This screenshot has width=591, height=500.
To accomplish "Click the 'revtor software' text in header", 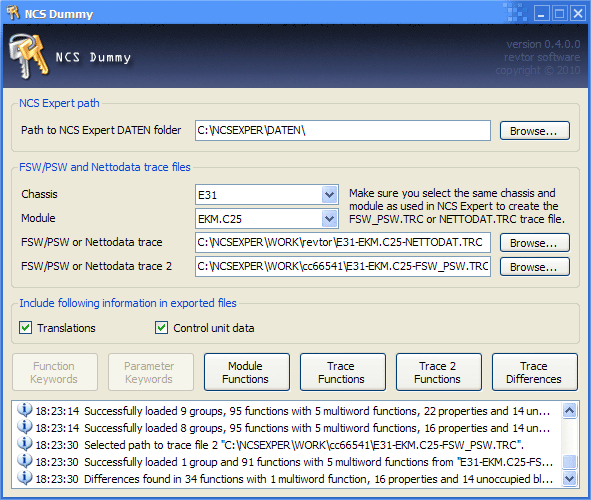I will tap(542, 57).
